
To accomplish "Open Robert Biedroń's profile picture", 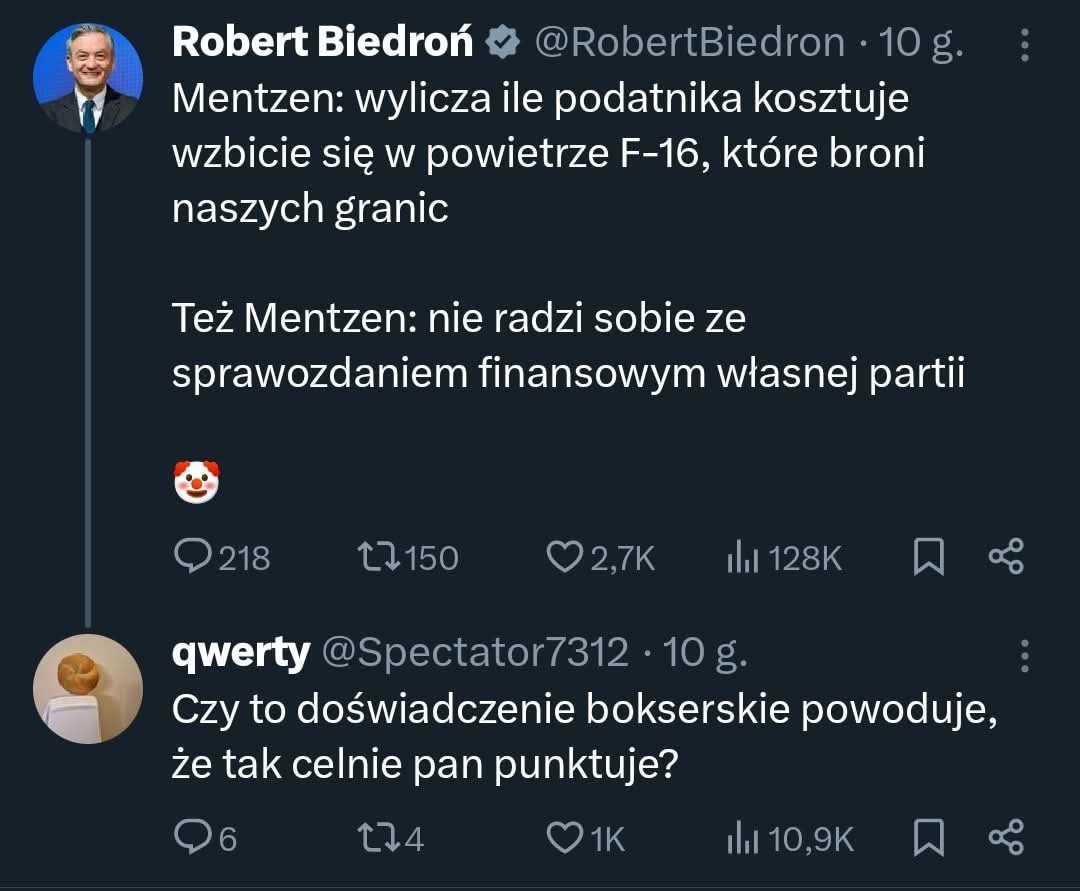I will (x=88, y=75).
